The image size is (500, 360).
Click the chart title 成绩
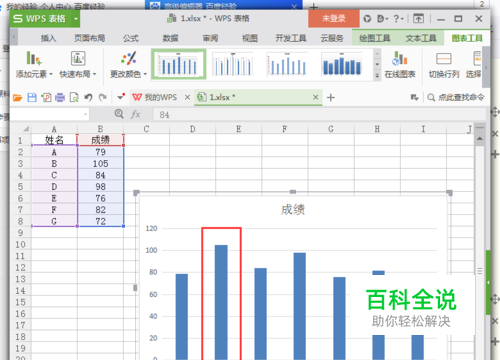point(293,210)
